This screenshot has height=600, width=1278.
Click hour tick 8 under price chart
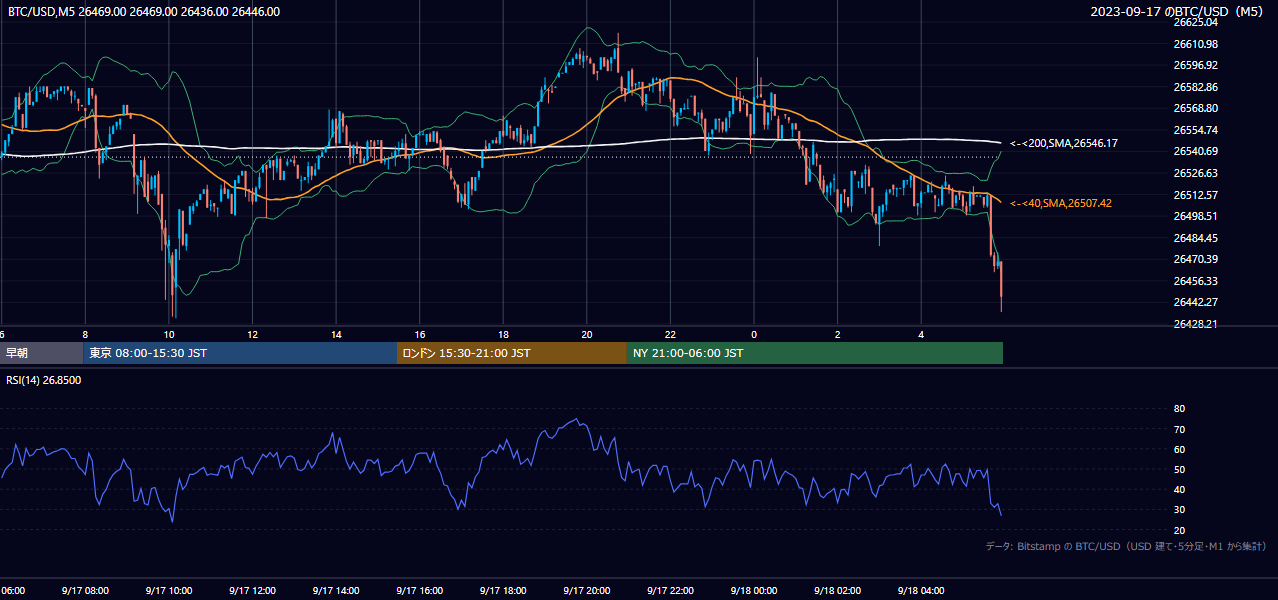pyautogui.click(x=85, y=335)
